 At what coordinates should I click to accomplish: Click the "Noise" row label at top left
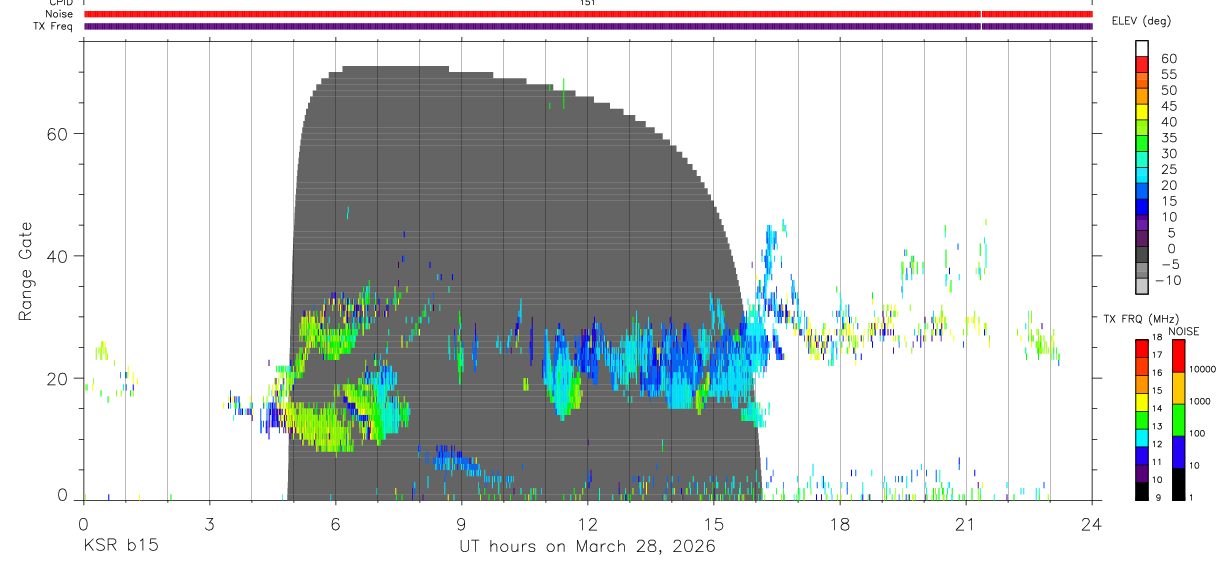tap(59, 14)
